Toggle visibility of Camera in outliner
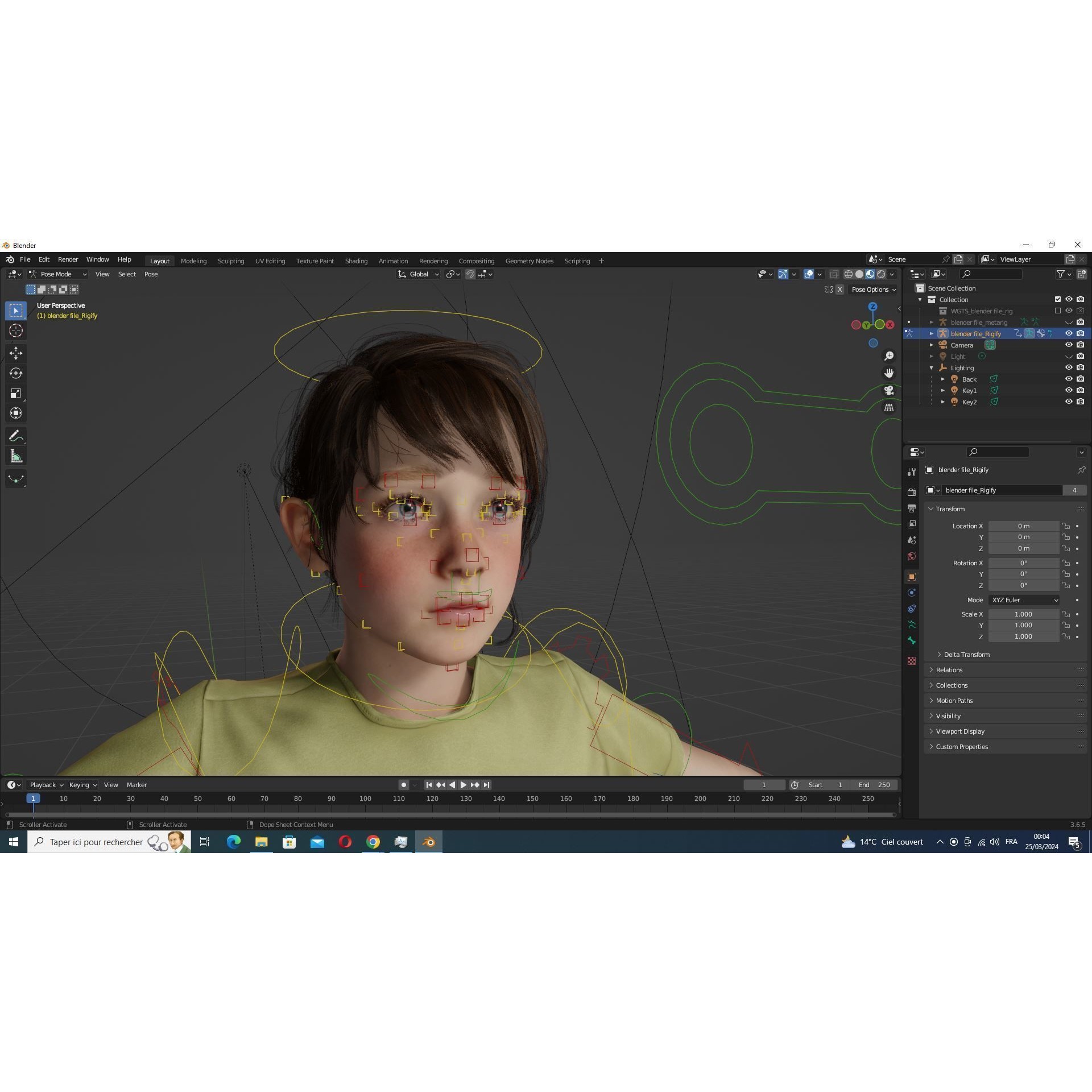Viewport: 1092px width, 1092px height. tap(1069, 345)
